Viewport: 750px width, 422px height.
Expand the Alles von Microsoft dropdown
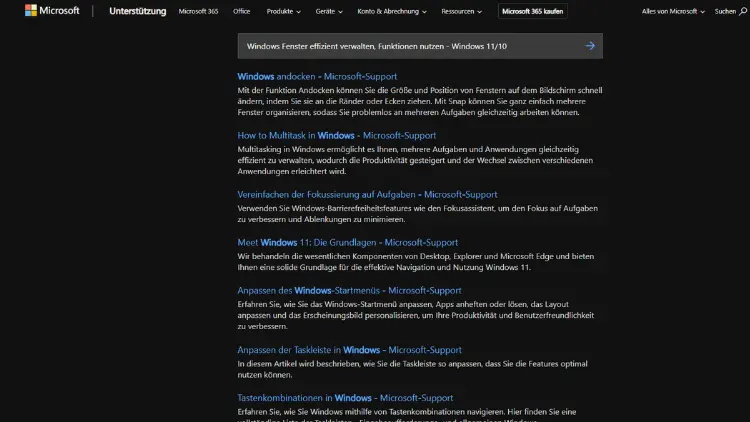673,11
